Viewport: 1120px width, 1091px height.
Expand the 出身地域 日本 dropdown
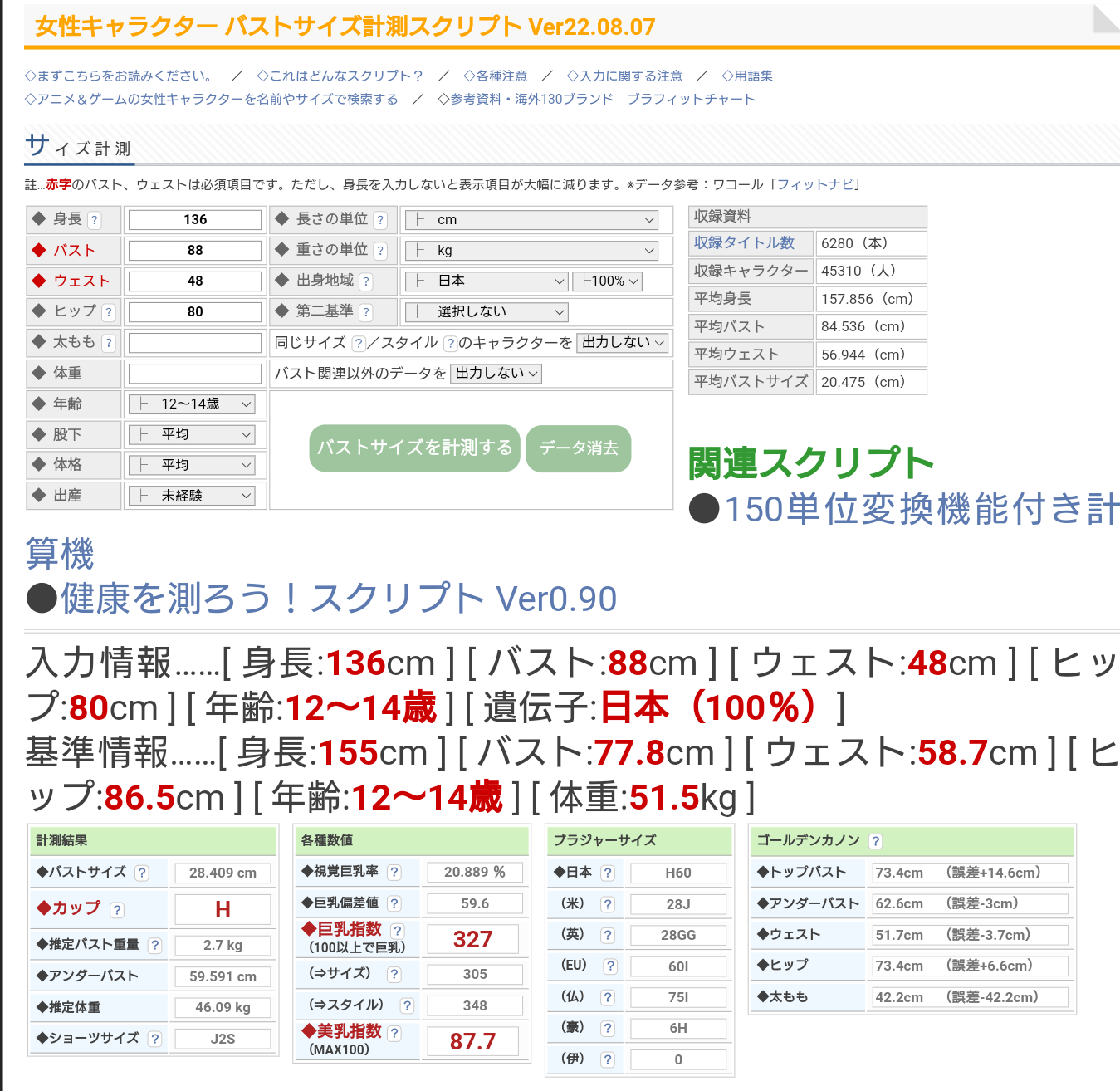pyautogui.click(x=487, y=281)
